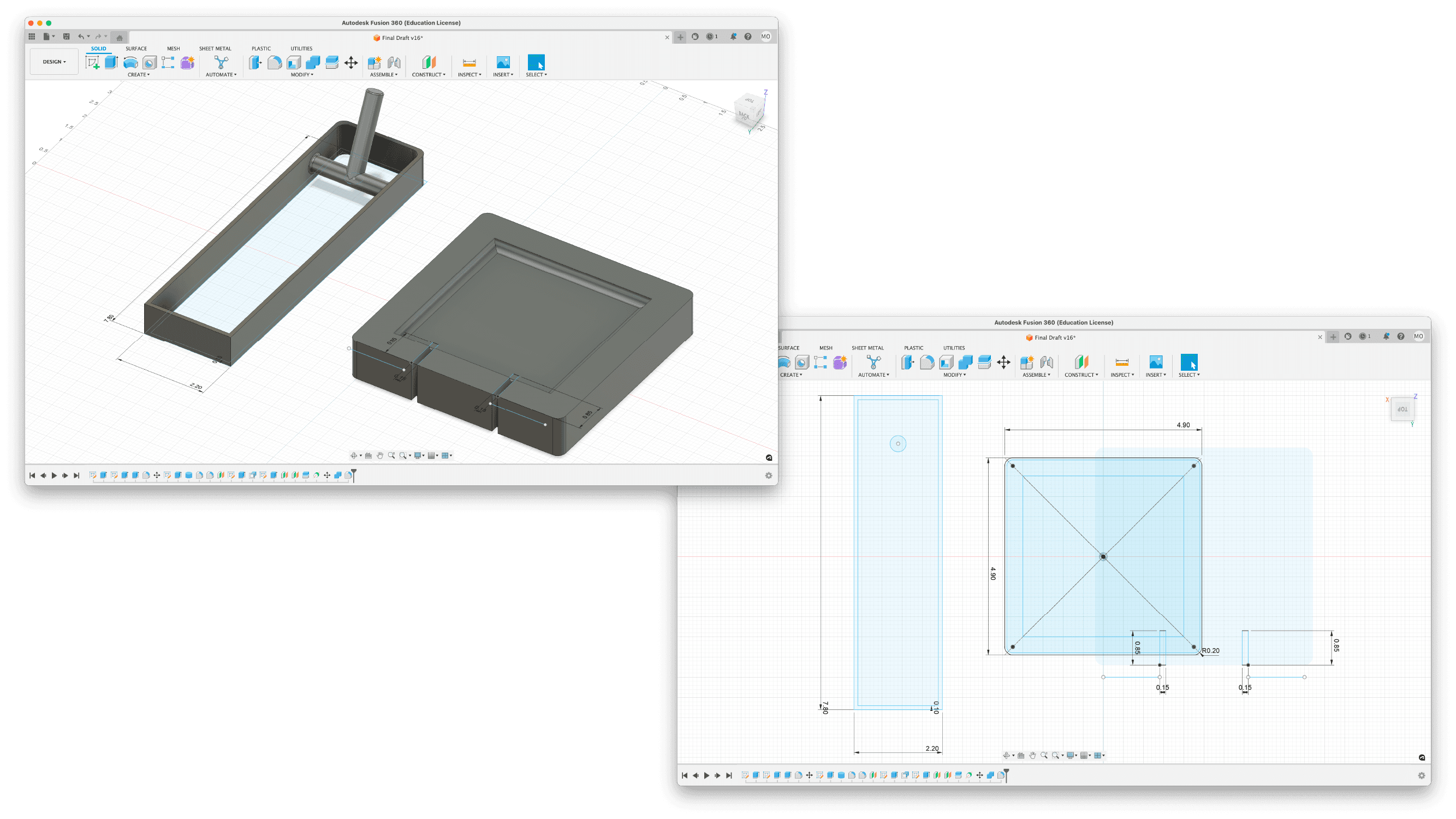The image size is (1456, 819).
Task: Click Create Sketch icon in left window
Action: pos(92,63)
